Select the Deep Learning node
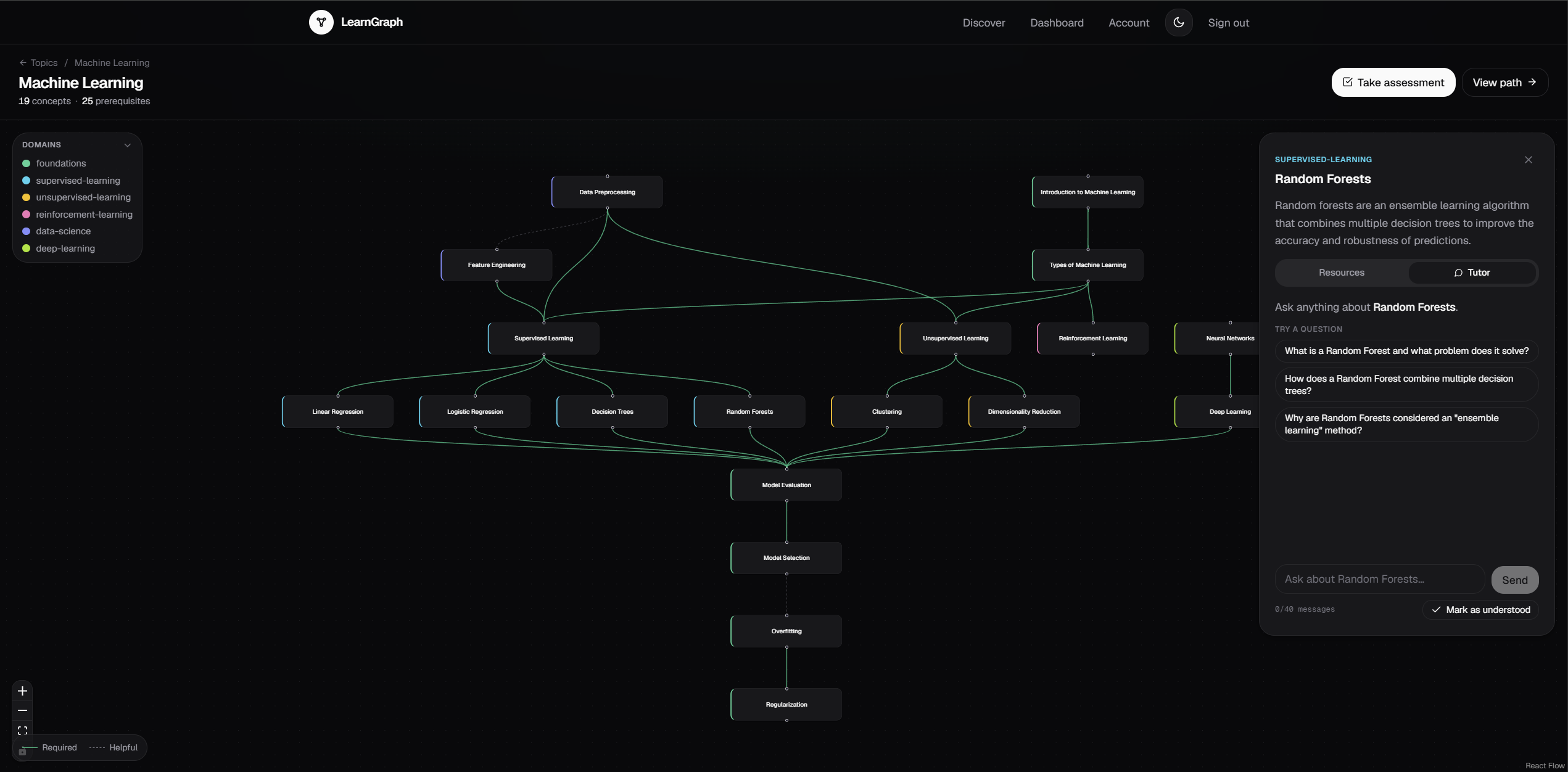The width and height of the screenshot is (1568, 772). click(1218, 412)
